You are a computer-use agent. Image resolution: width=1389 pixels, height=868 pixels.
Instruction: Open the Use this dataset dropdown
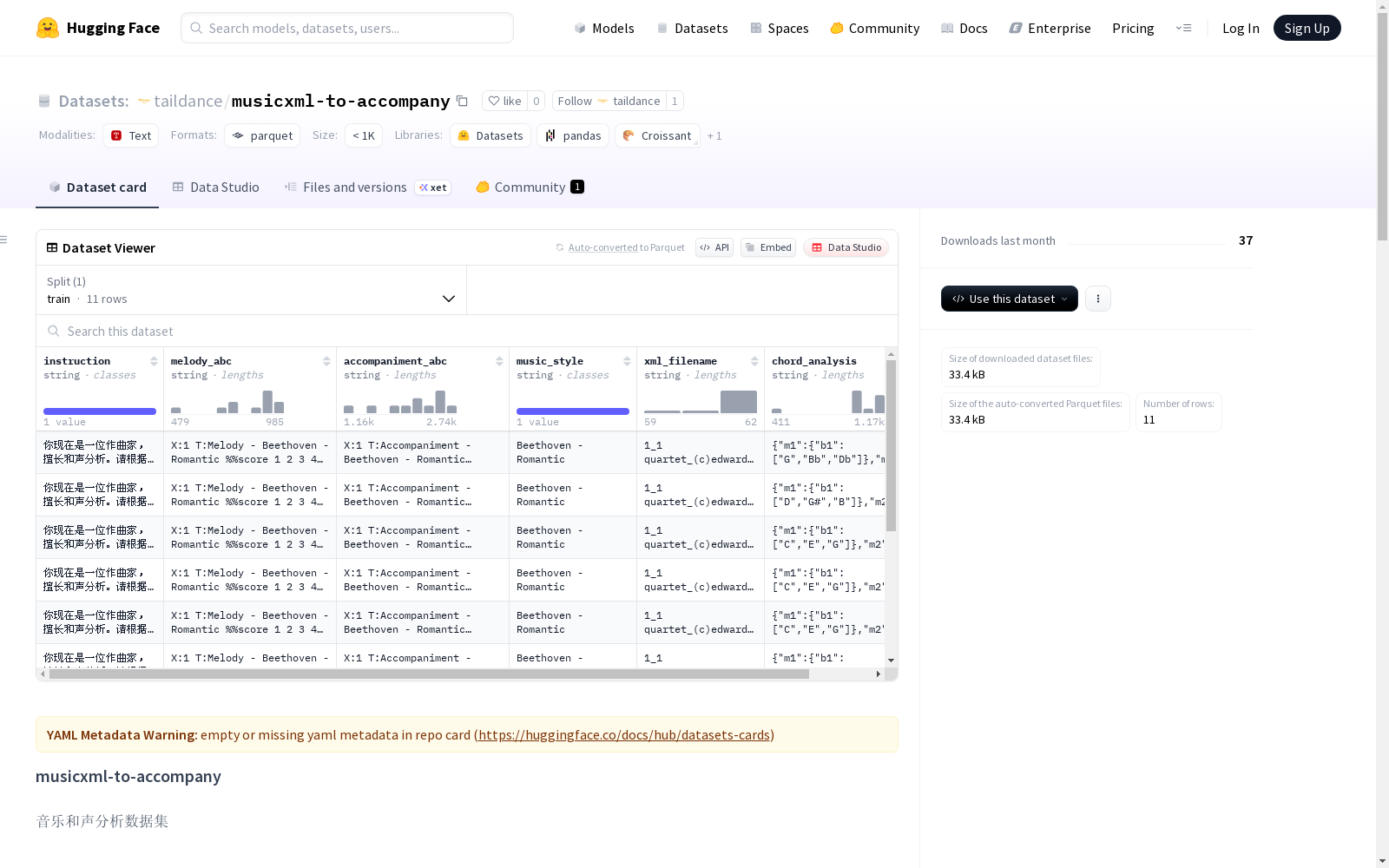[x=1010, y=299]
